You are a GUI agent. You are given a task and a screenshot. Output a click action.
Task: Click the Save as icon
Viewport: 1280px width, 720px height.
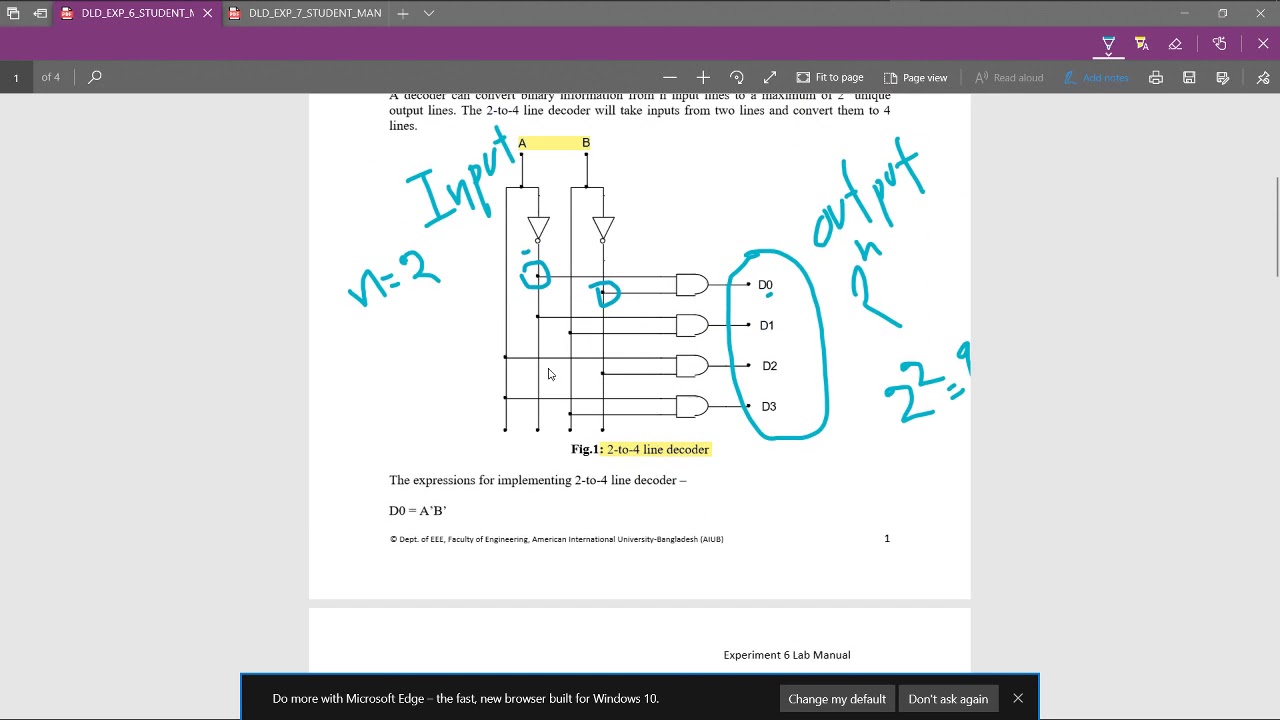pyautogui.click(x=1222, y=77)
